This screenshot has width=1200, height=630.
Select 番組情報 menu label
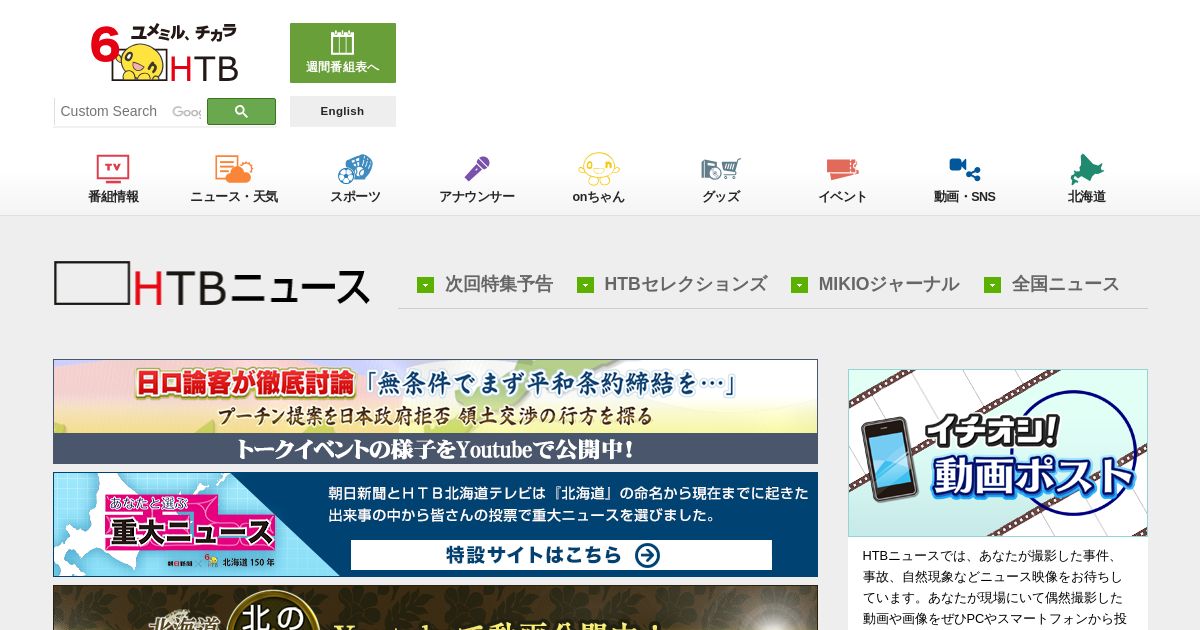[x=113, y=197]
